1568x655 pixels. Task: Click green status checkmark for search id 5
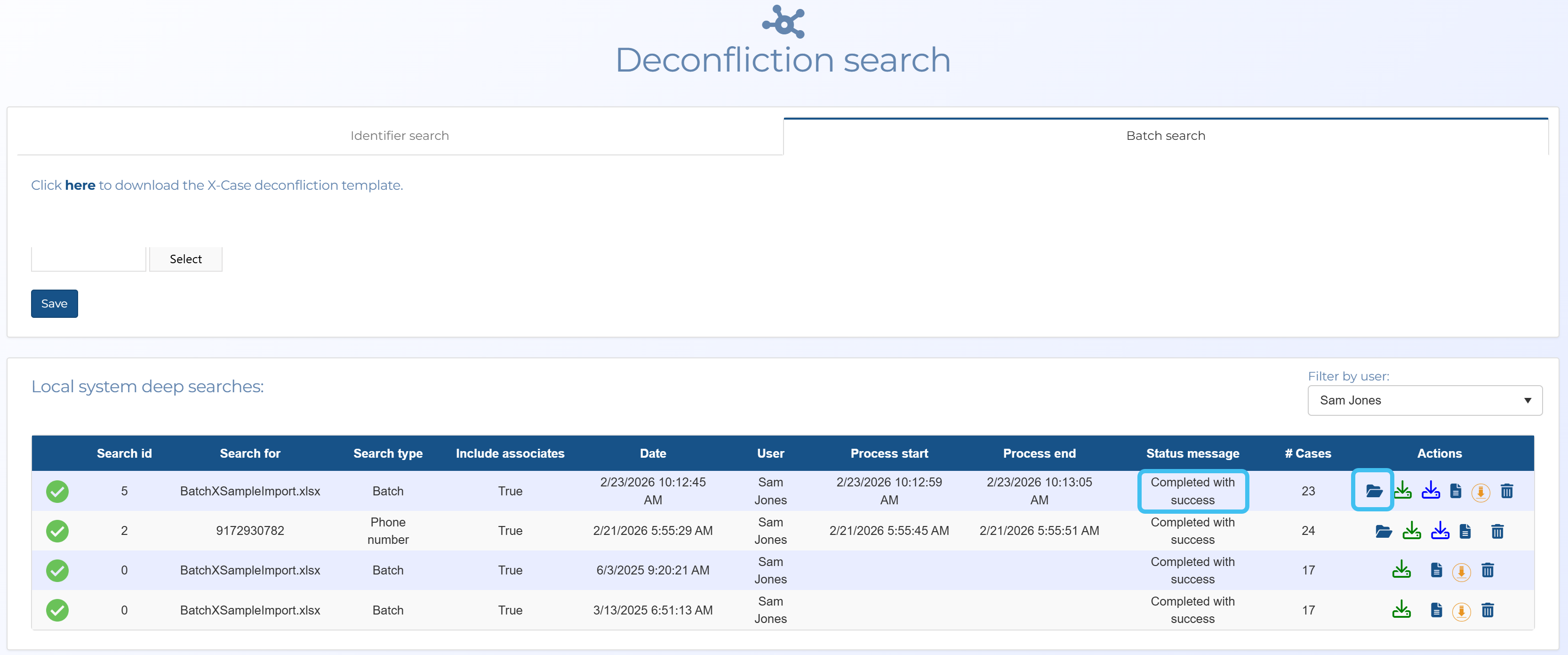point(57,491)
